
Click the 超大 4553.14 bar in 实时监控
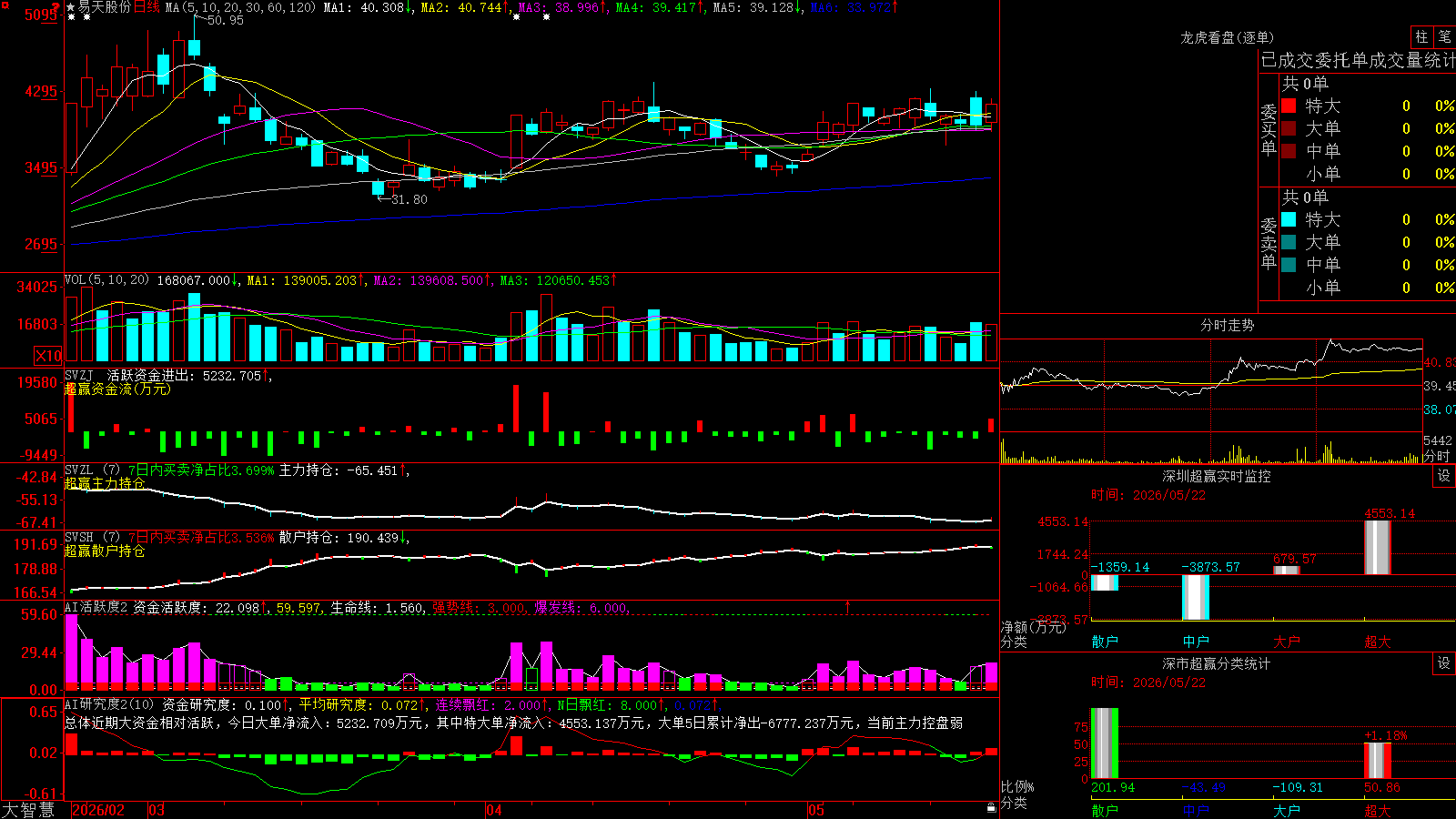click(1378, 548)
